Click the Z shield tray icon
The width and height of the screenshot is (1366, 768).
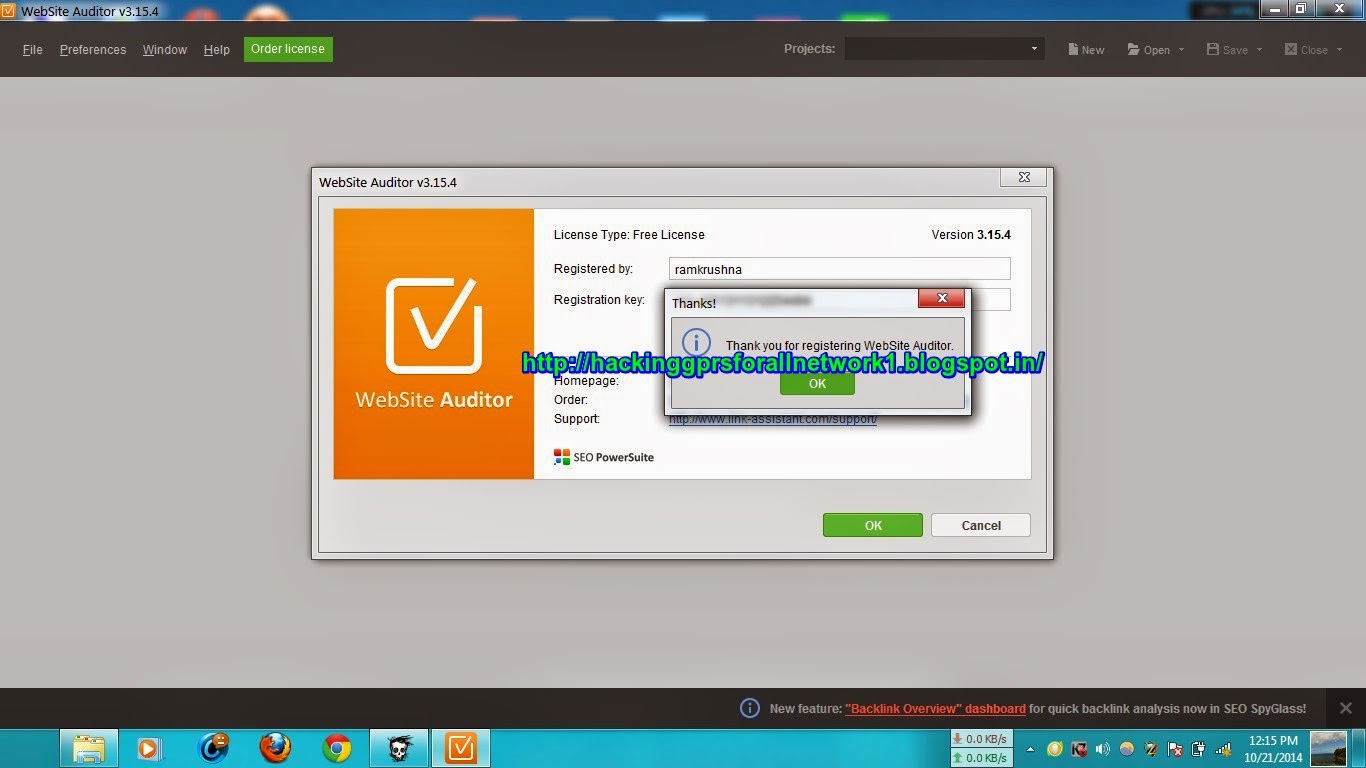pyautogui.click(x=1151, y=748)
